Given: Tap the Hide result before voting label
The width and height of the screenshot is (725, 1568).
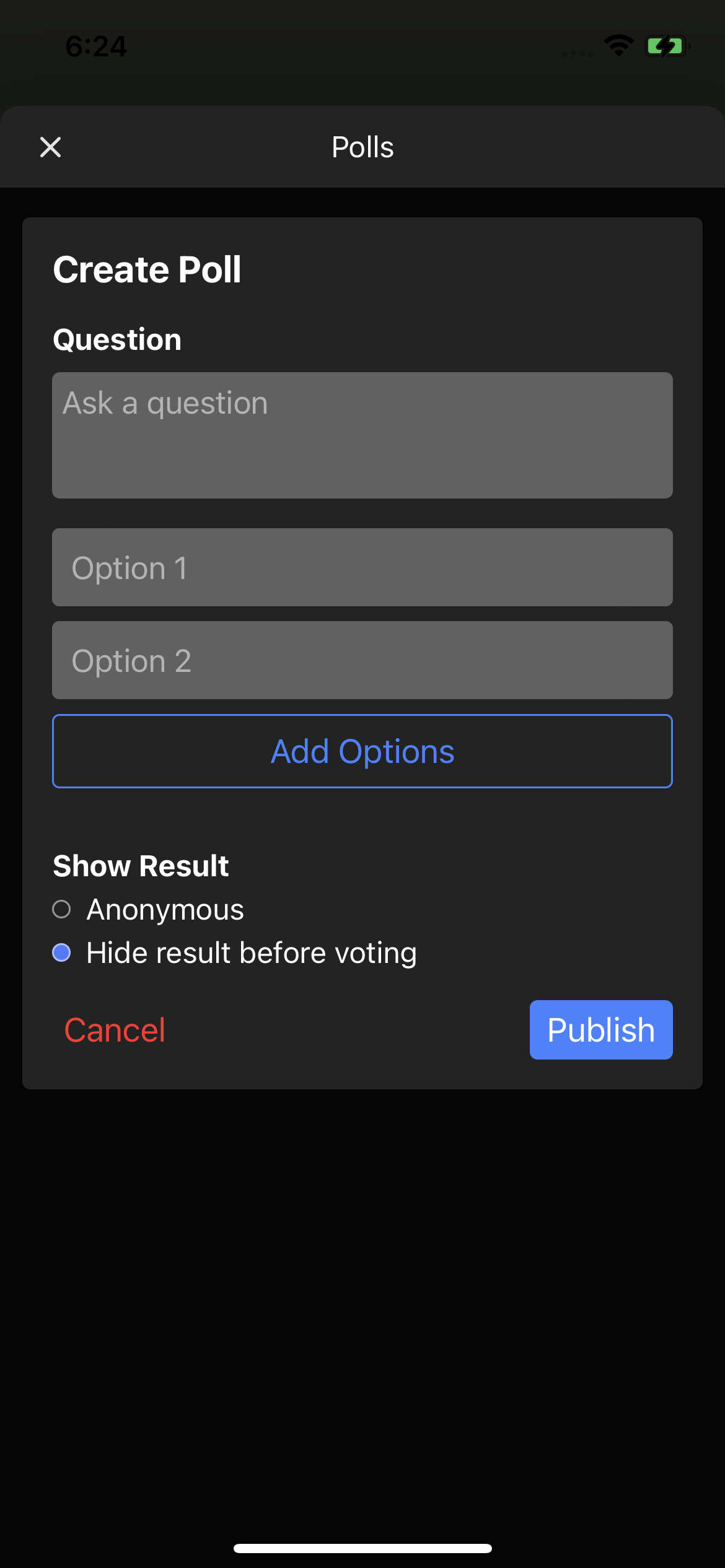Looking at the screenshot, I should [251, 953].
